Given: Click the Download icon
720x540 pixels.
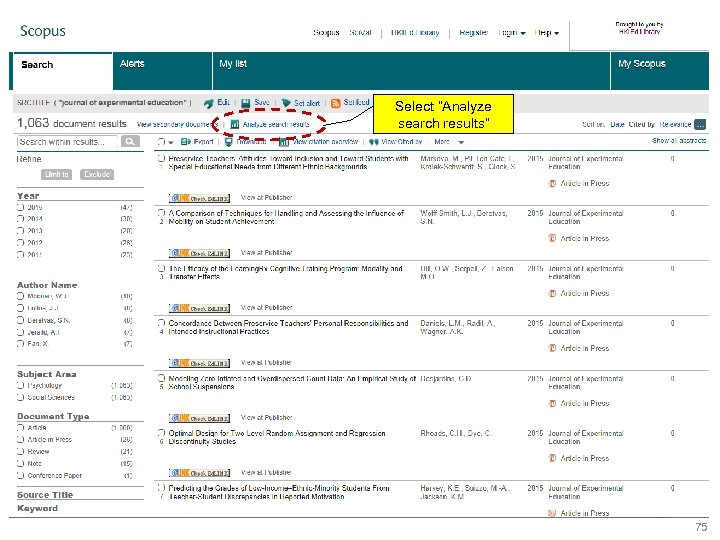Looking at the screenshot, I should tap(229, 142).
